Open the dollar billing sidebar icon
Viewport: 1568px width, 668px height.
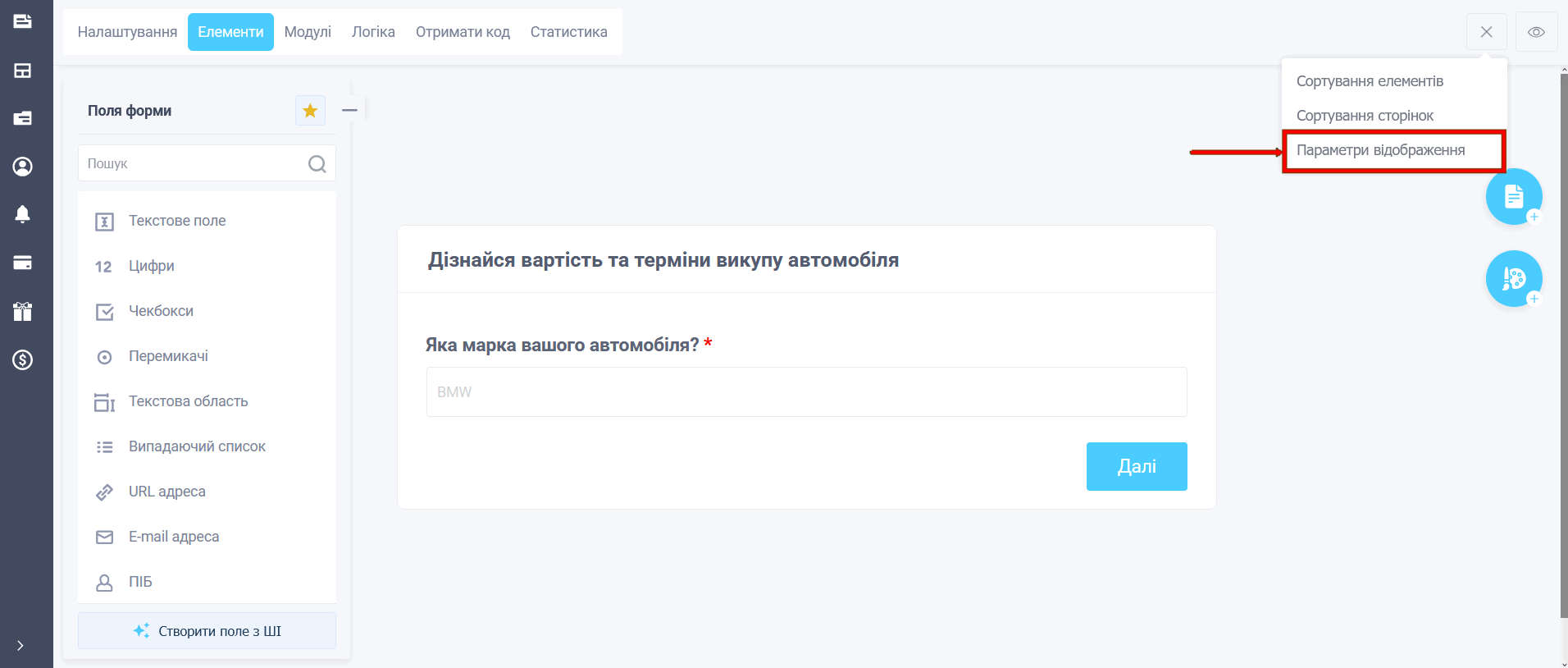coord(23,359)
